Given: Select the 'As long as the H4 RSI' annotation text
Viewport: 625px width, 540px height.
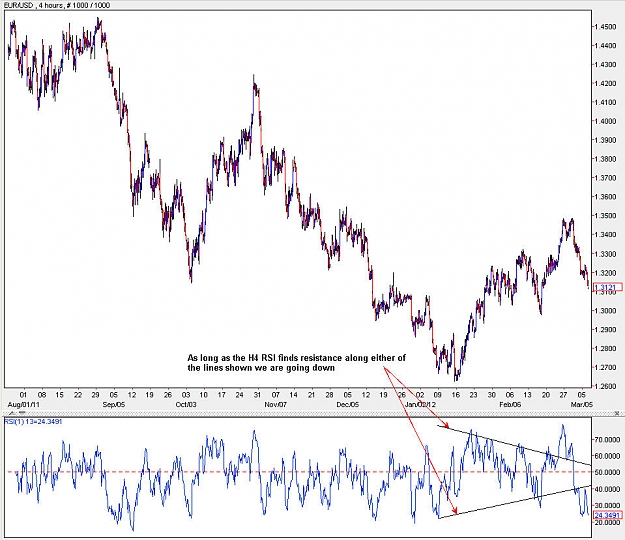Looking at the screenshot, I should (x=297, y=363).
